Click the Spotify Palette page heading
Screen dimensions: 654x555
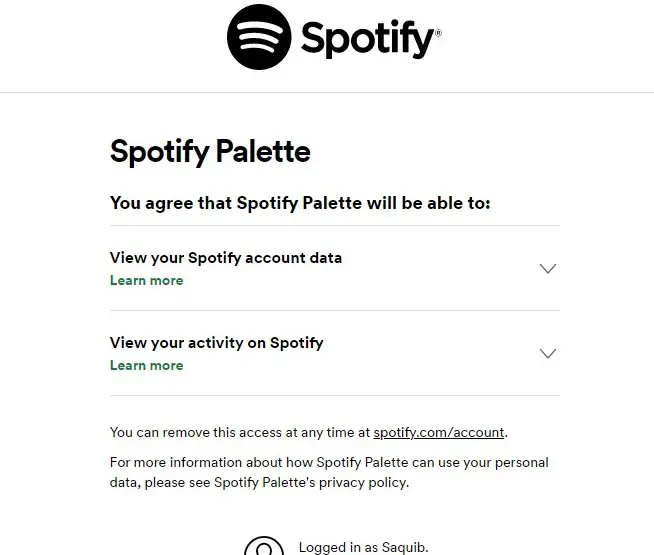coord(210,151)
